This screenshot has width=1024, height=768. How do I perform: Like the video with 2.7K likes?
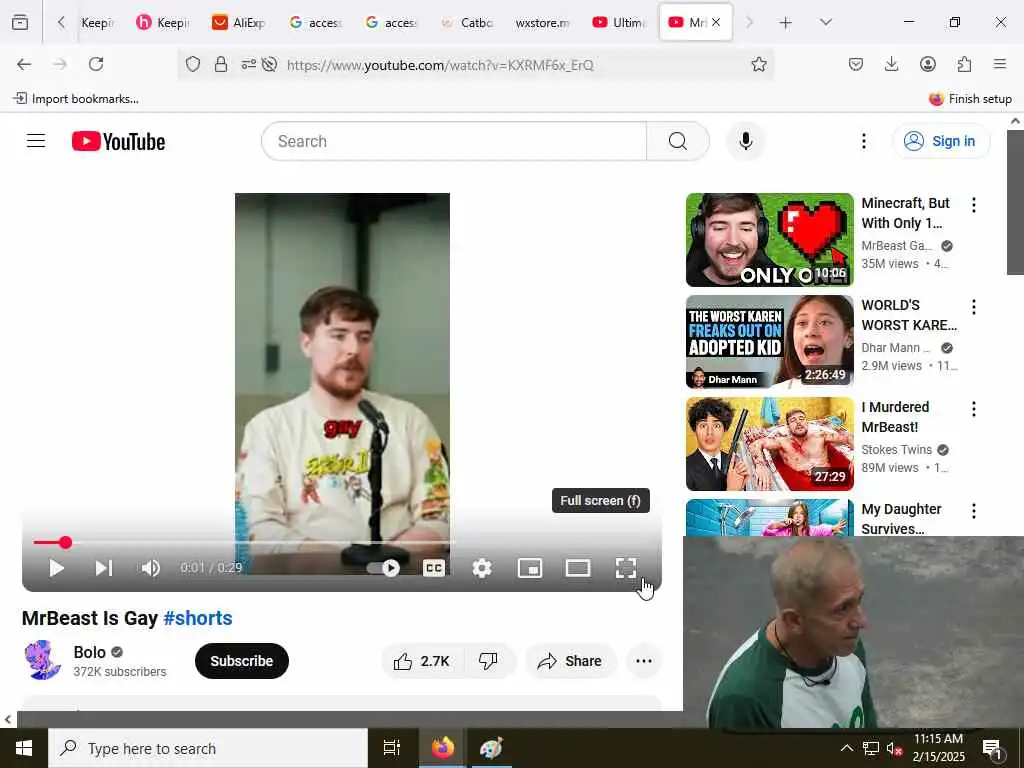coord(422,661)
